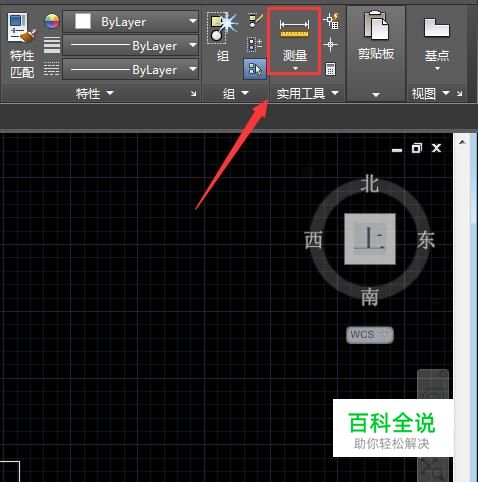This screenshot has width=478, height=482.
Task: Click the object color wheel icon
Action: [52, 22]
